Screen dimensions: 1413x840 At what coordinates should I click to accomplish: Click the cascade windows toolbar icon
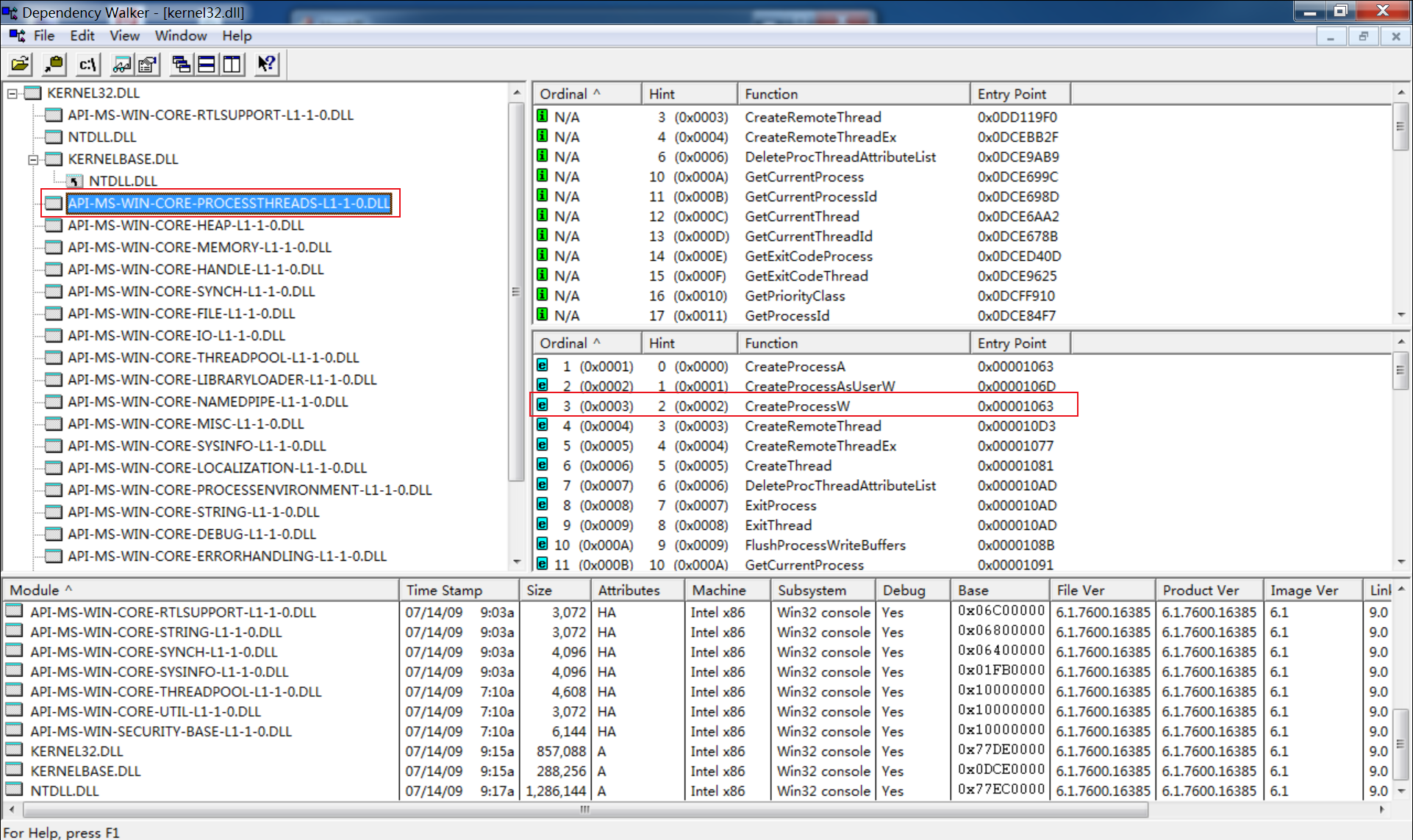click(x=182, y=64)
